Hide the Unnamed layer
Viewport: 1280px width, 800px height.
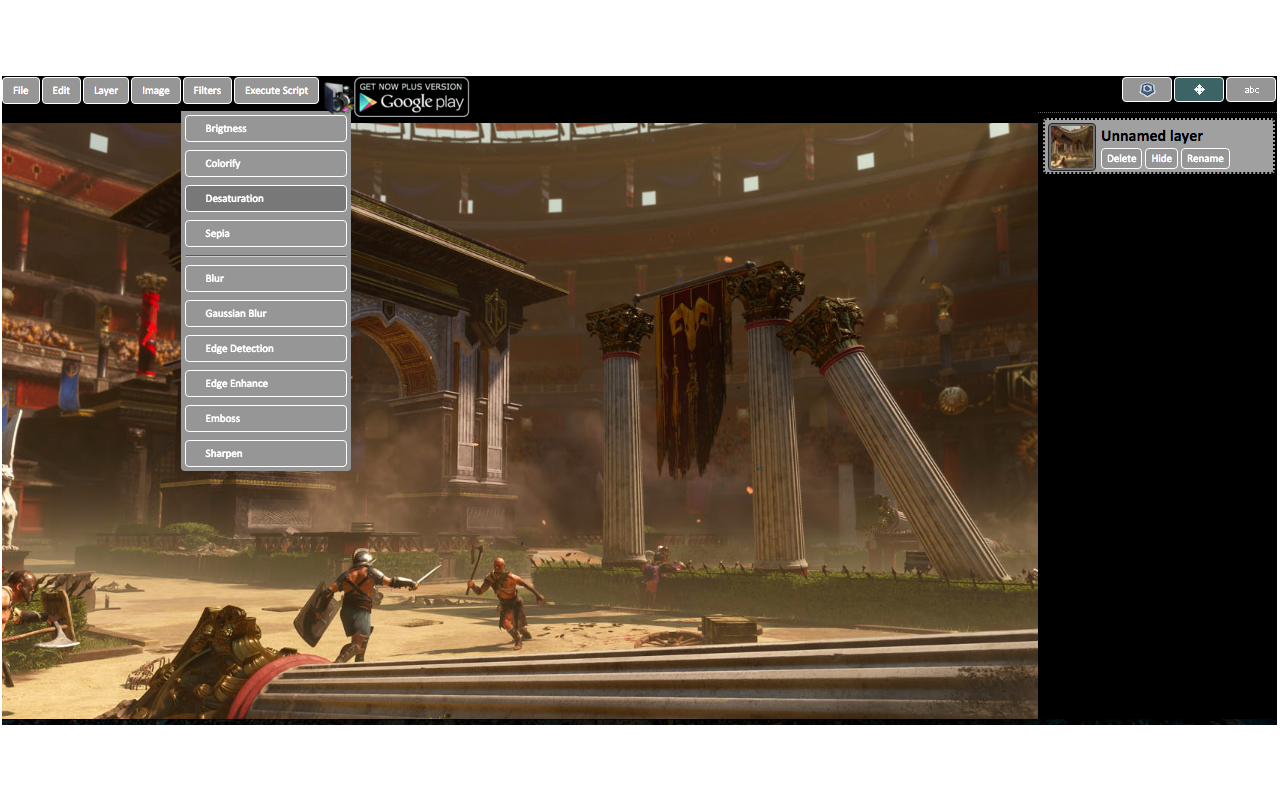pos(1161,158)
